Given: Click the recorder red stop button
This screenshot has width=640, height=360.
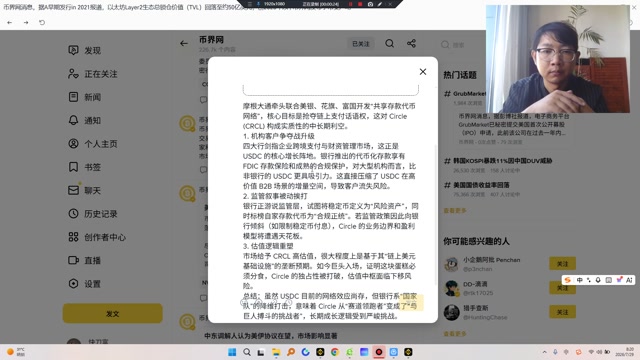Looking at the screenshot, I should [360, 4].
